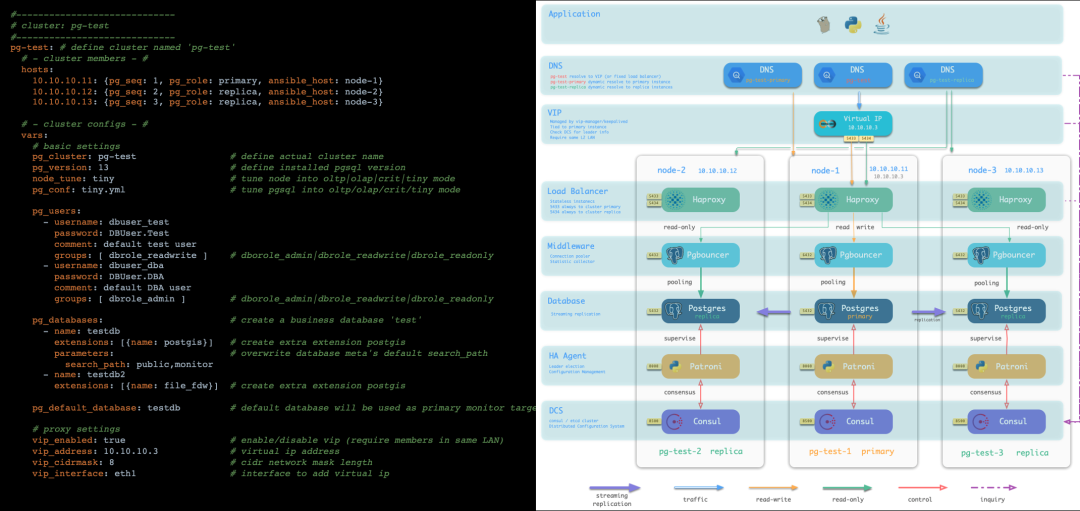
Task: Click the 5433 port tag under Virtual IP
Action: coord(851,139)
